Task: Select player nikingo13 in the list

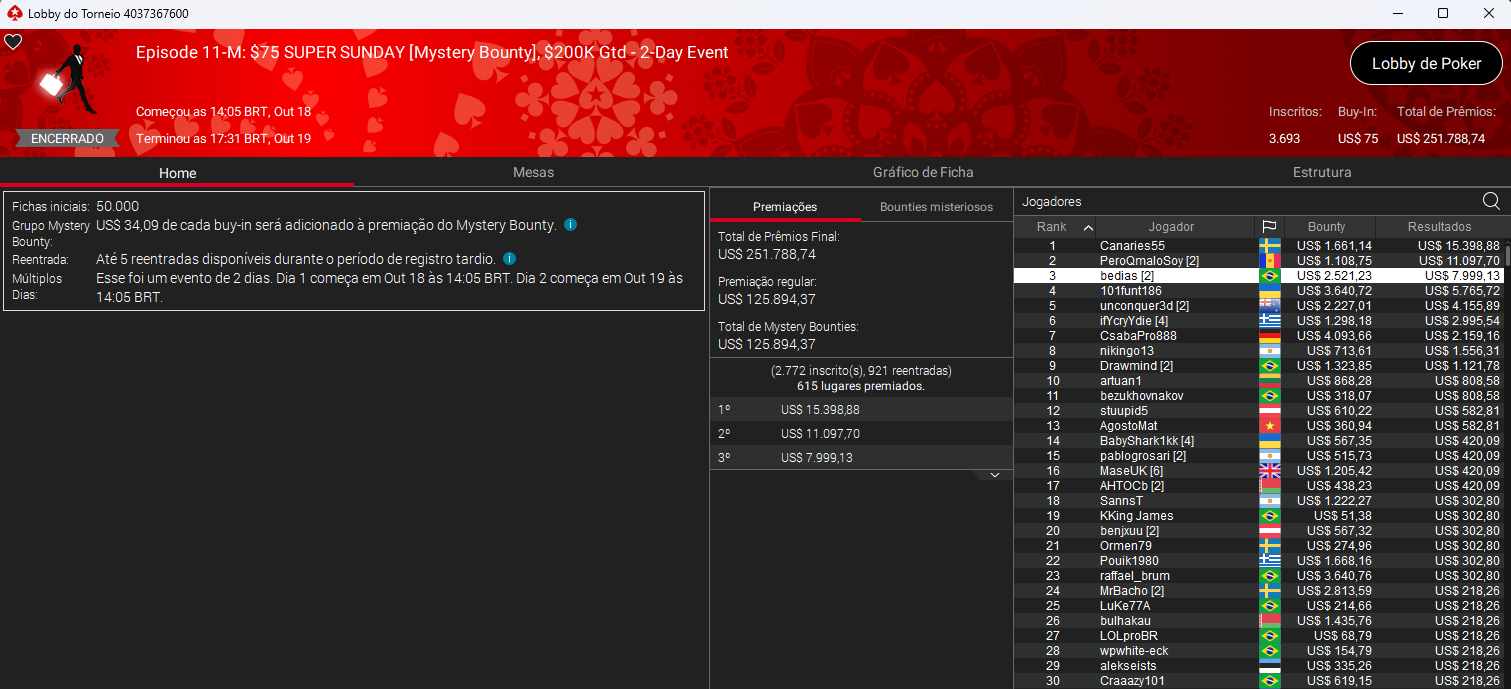Action: tap(1260, 351)
